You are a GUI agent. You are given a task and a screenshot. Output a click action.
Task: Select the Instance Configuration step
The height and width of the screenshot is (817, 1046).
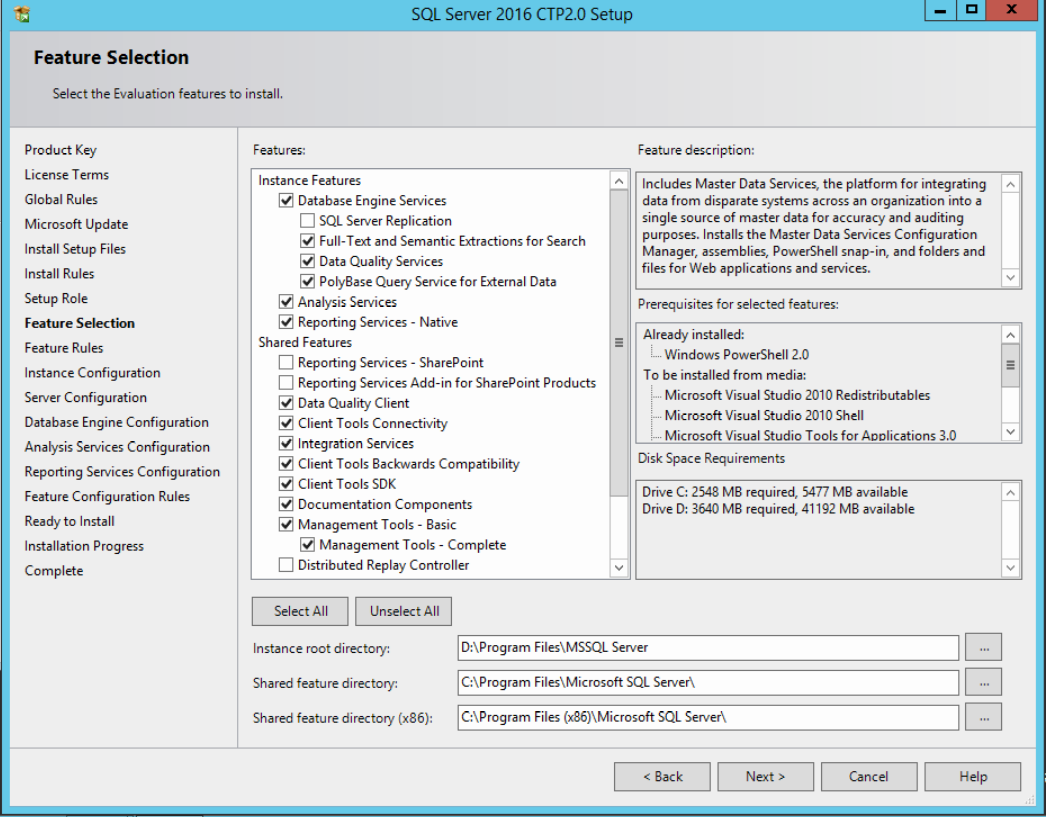93,373
